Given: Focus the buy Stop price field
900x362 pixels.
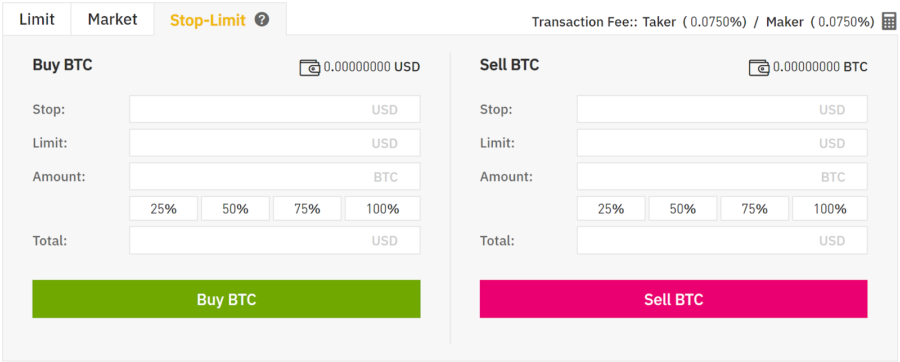Looking at the screenshot, I should point(275,109).
